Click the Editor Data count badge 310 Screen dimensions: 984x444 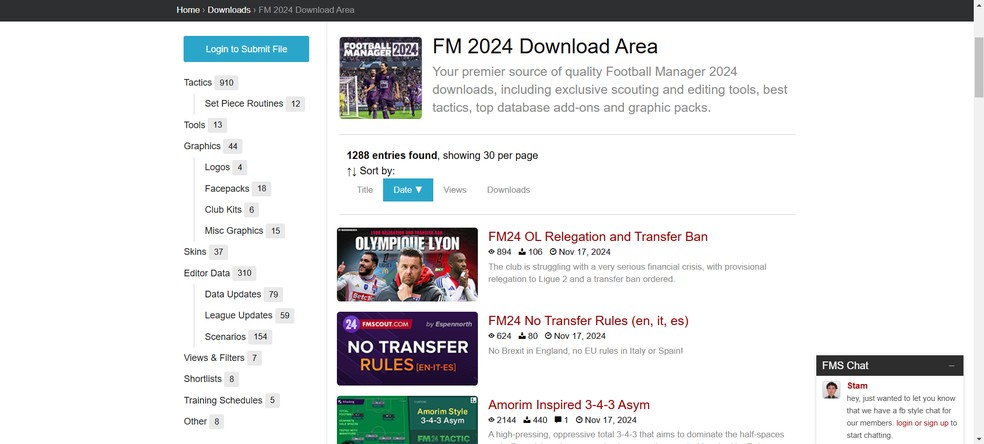click(x=244, y=273)
